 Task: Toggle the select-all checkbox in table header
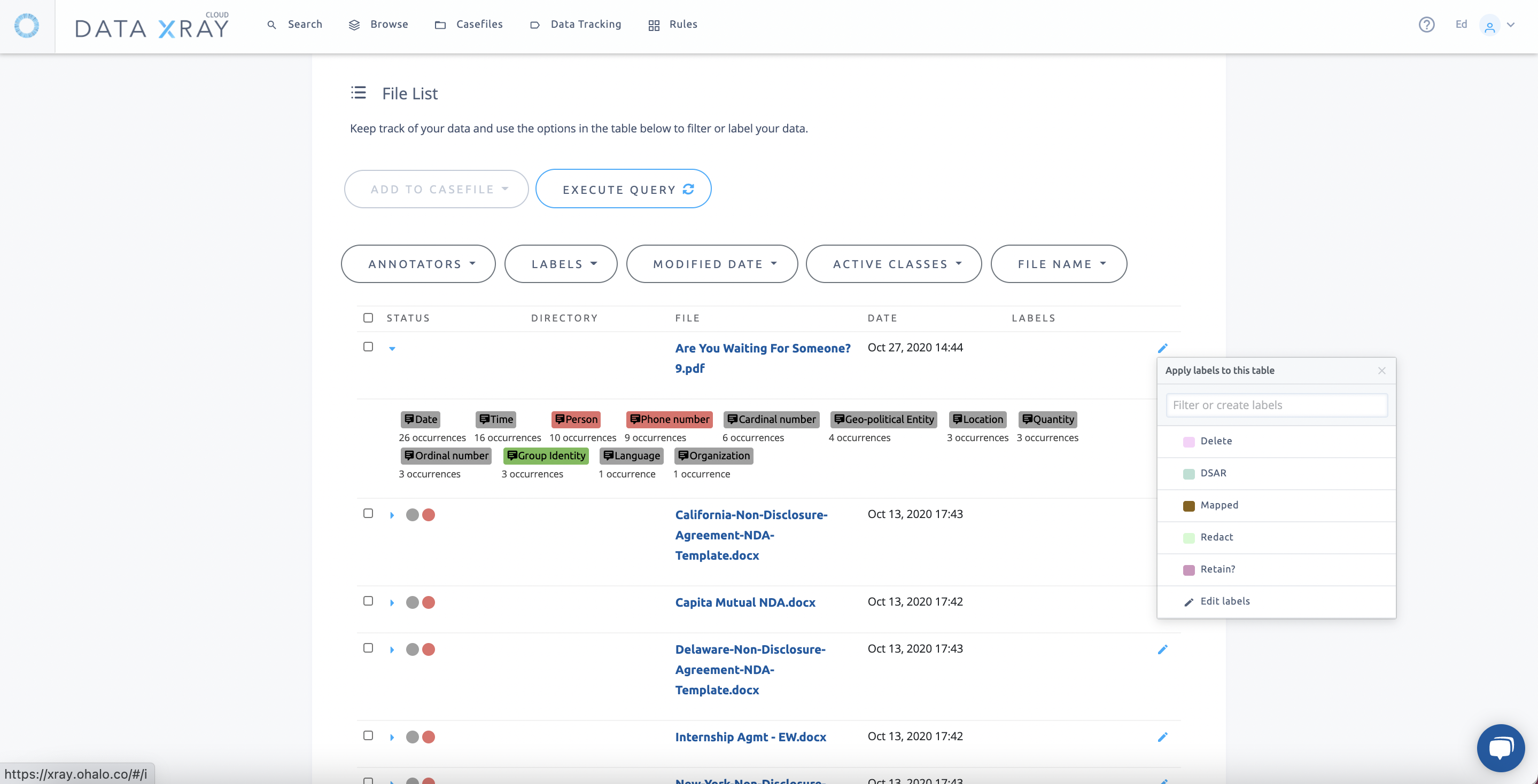point(368,317)
